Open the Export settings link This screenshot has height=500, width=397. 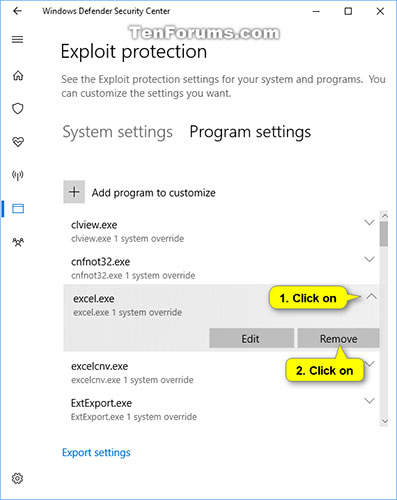tap(96, 452)
